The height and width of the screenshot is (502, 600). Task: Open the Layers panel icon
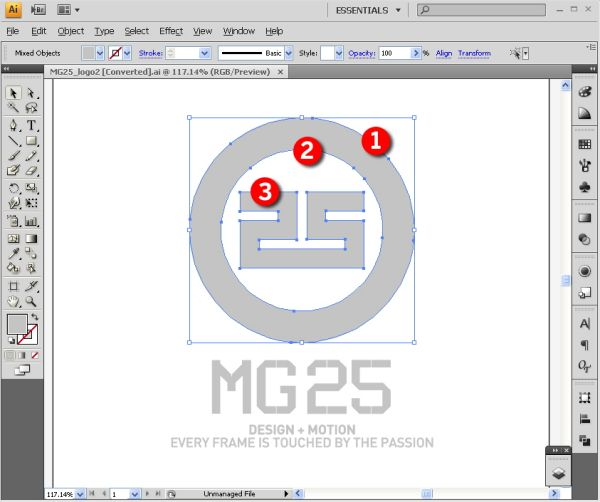tap(559, 474)
